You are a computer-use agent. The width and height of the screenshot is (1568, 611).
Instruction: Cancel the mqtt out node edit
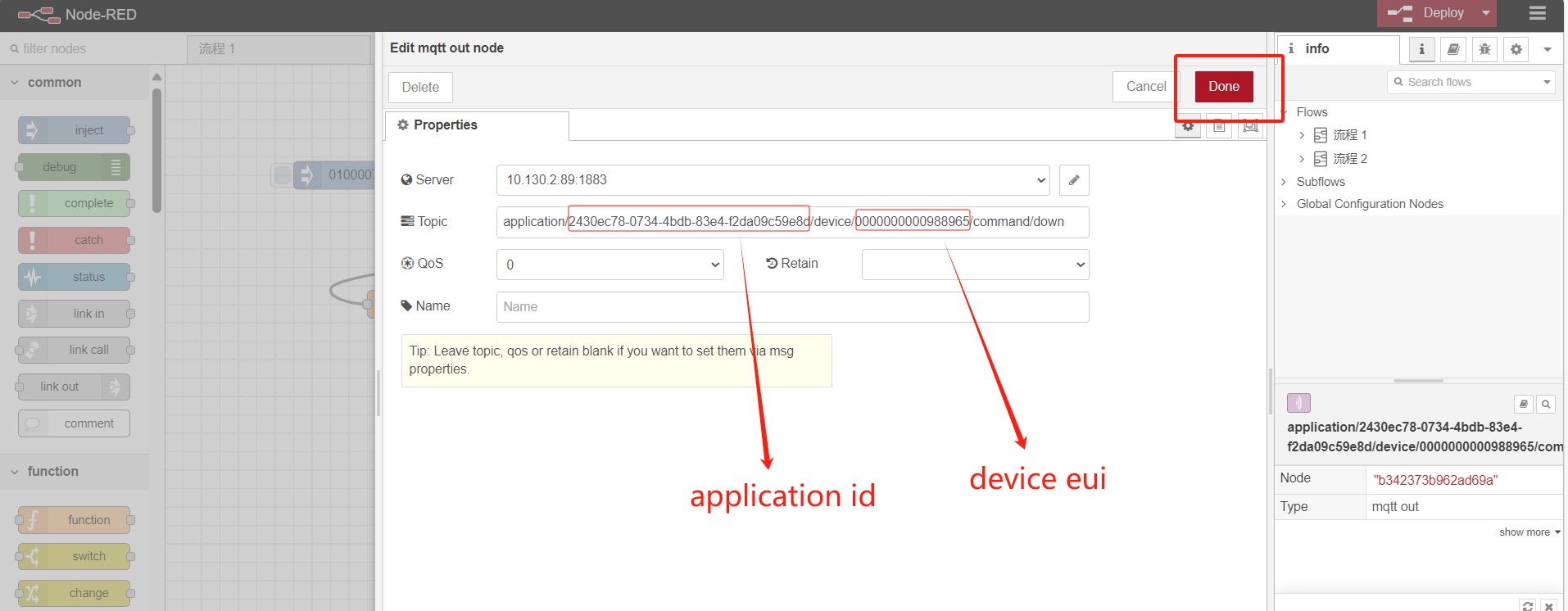[x=1146, y=87]
